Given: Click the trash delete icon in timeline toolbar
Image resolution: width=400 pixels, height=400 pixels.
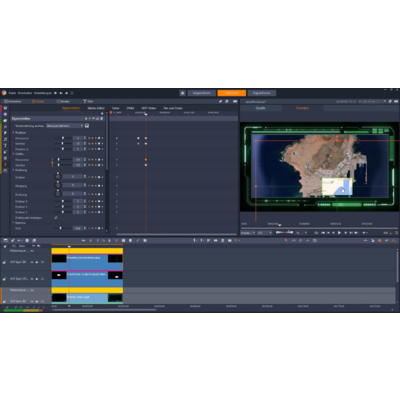Looking at the screenshot, I should [223, 240].
